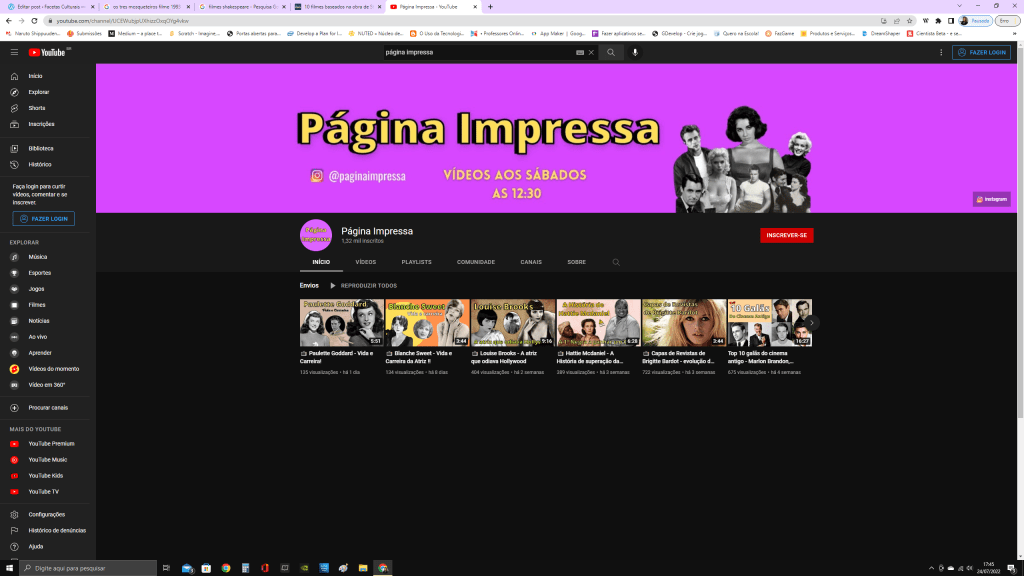Viewport: 1024px width, 576px height.
Task: Open the YouTube hamburger guide menu
Action: (14, 52)
